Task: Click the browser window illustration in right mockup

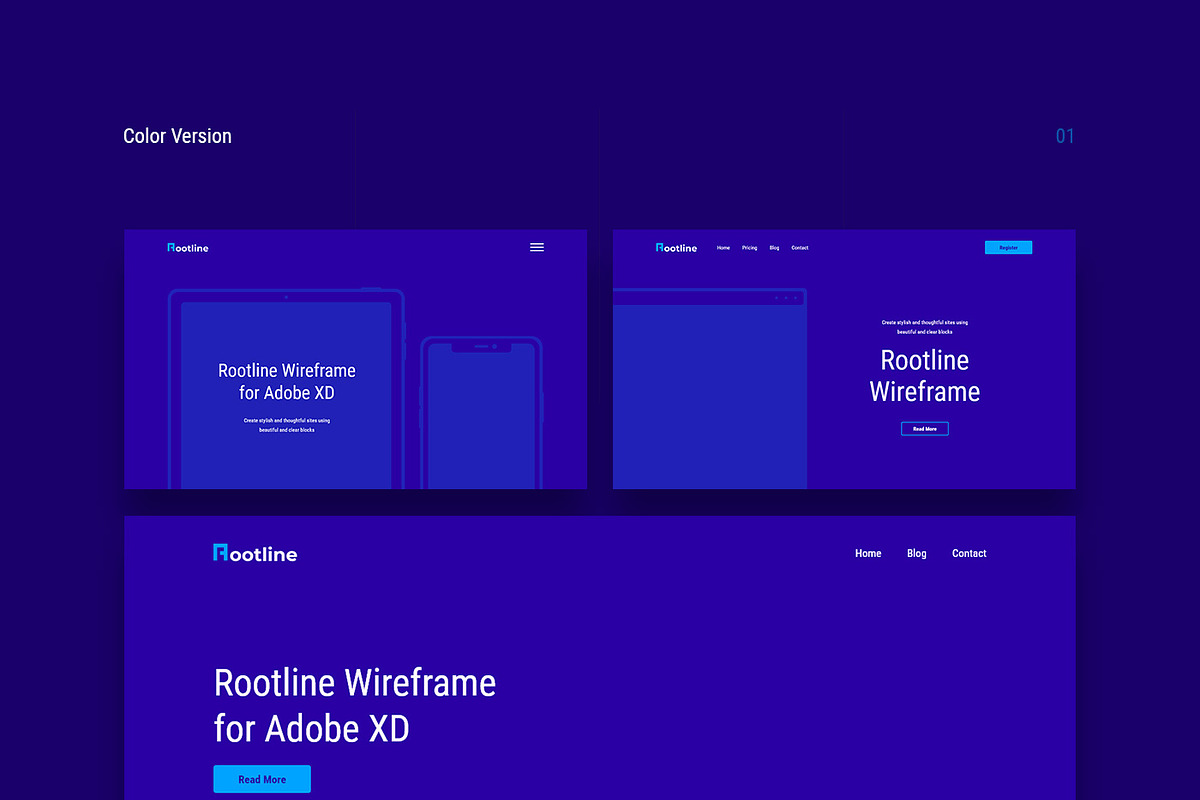Action: [710, 389]
